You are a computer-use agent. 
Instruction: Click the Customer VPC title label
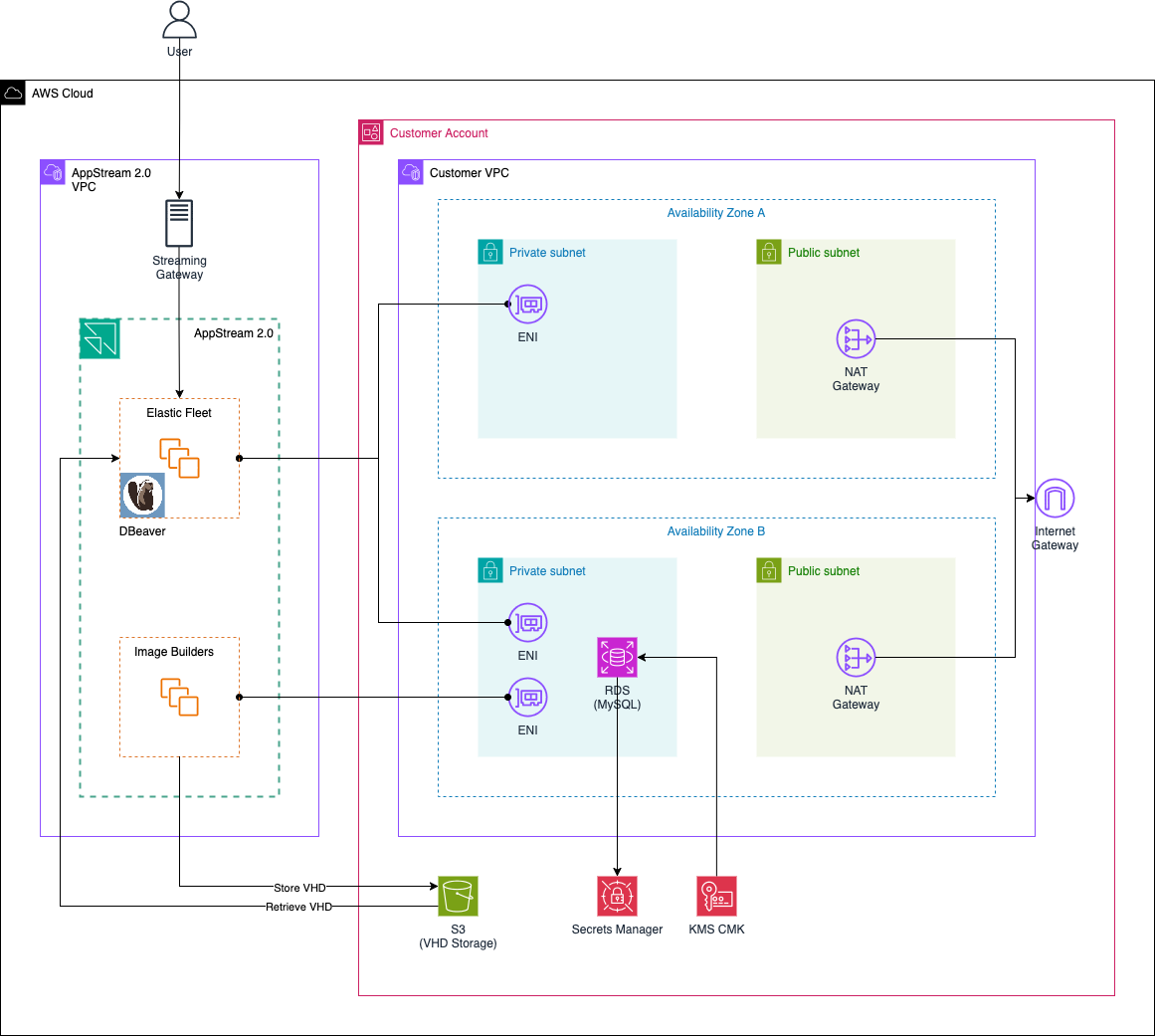click(468, 172)
